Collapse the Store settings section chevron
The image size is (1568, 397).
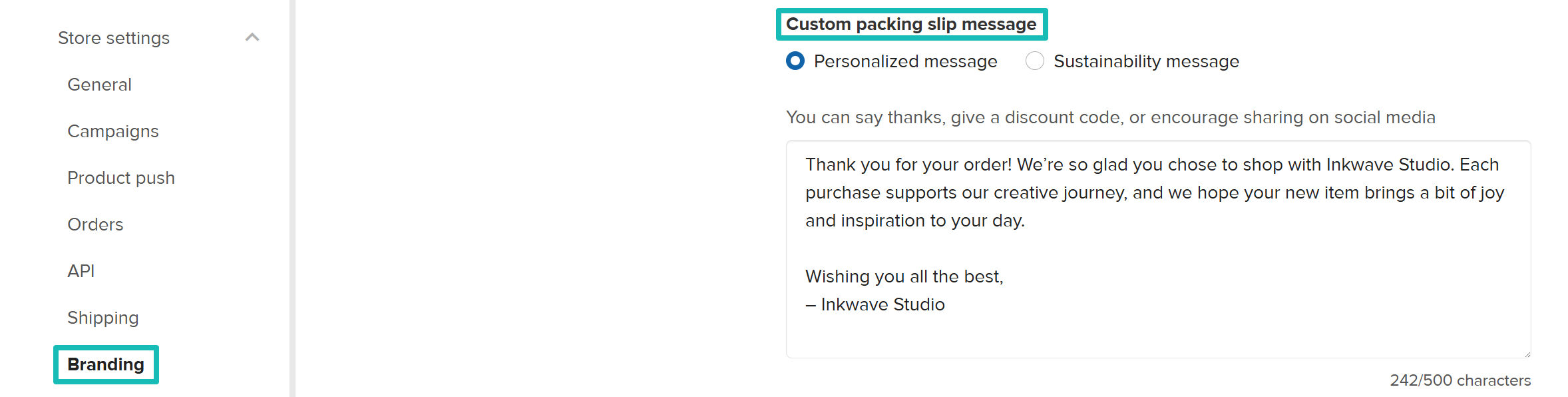[x=252, y=38]
